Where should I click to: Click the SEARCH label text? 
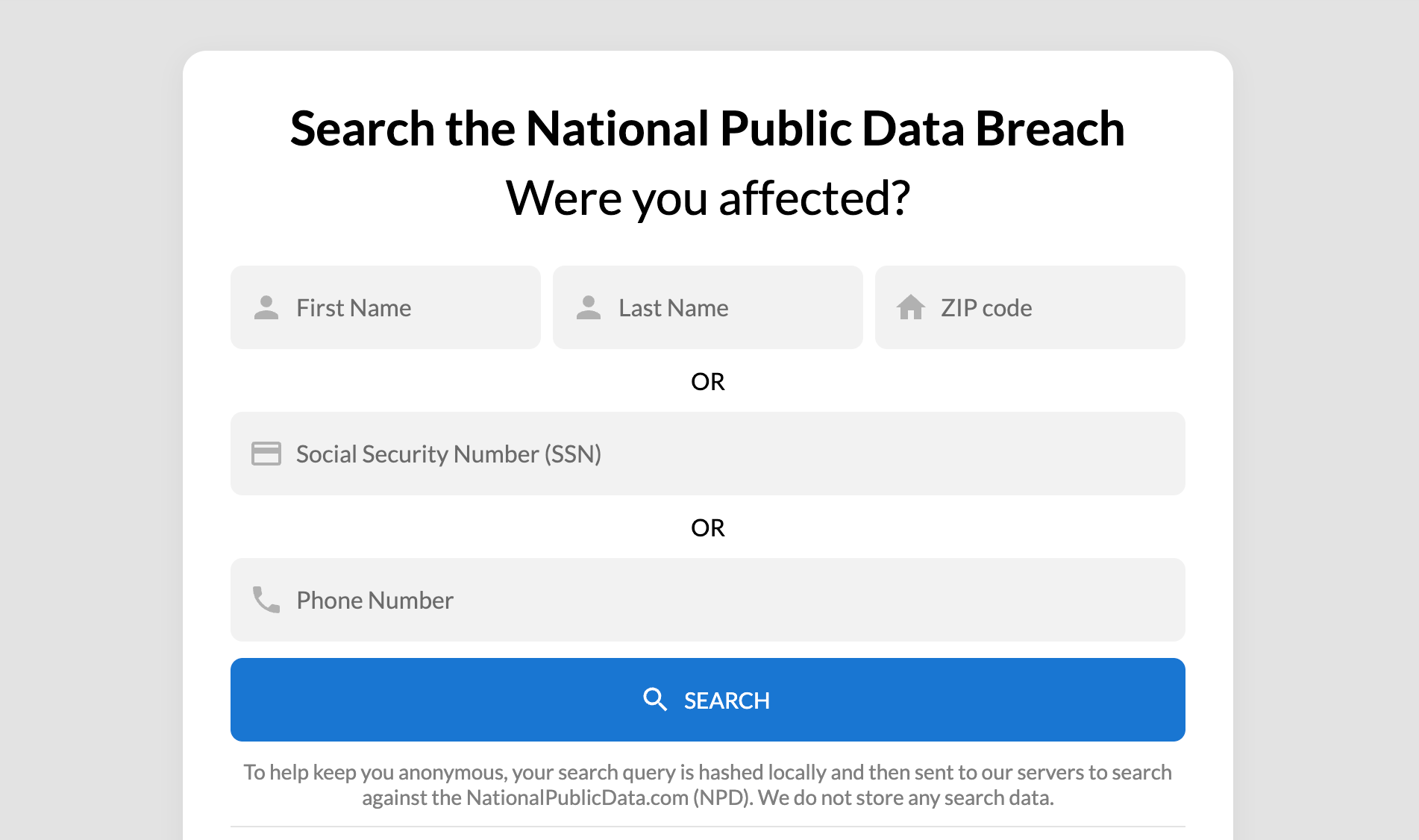point(727,700)
